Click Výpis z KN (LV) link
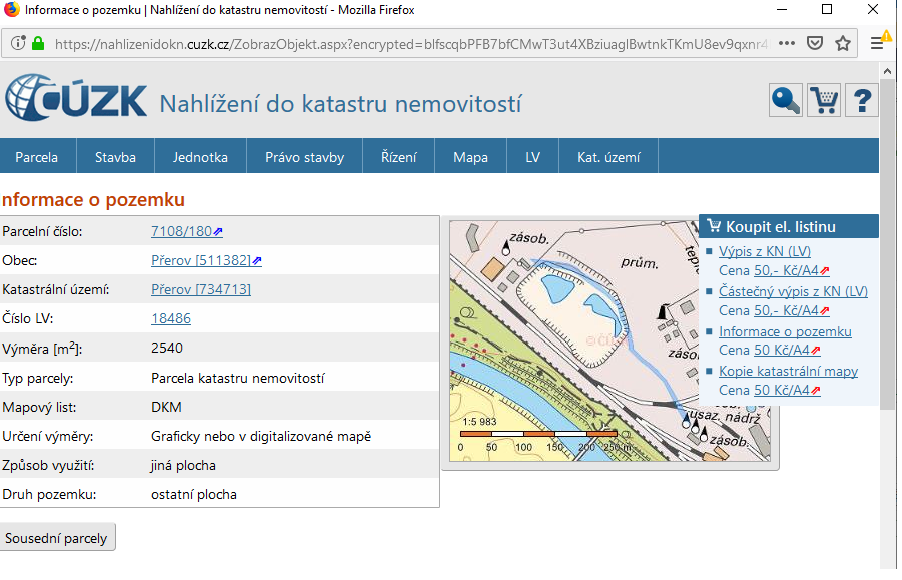This screenshot has height=580, width=902. (x=764, y=251)
